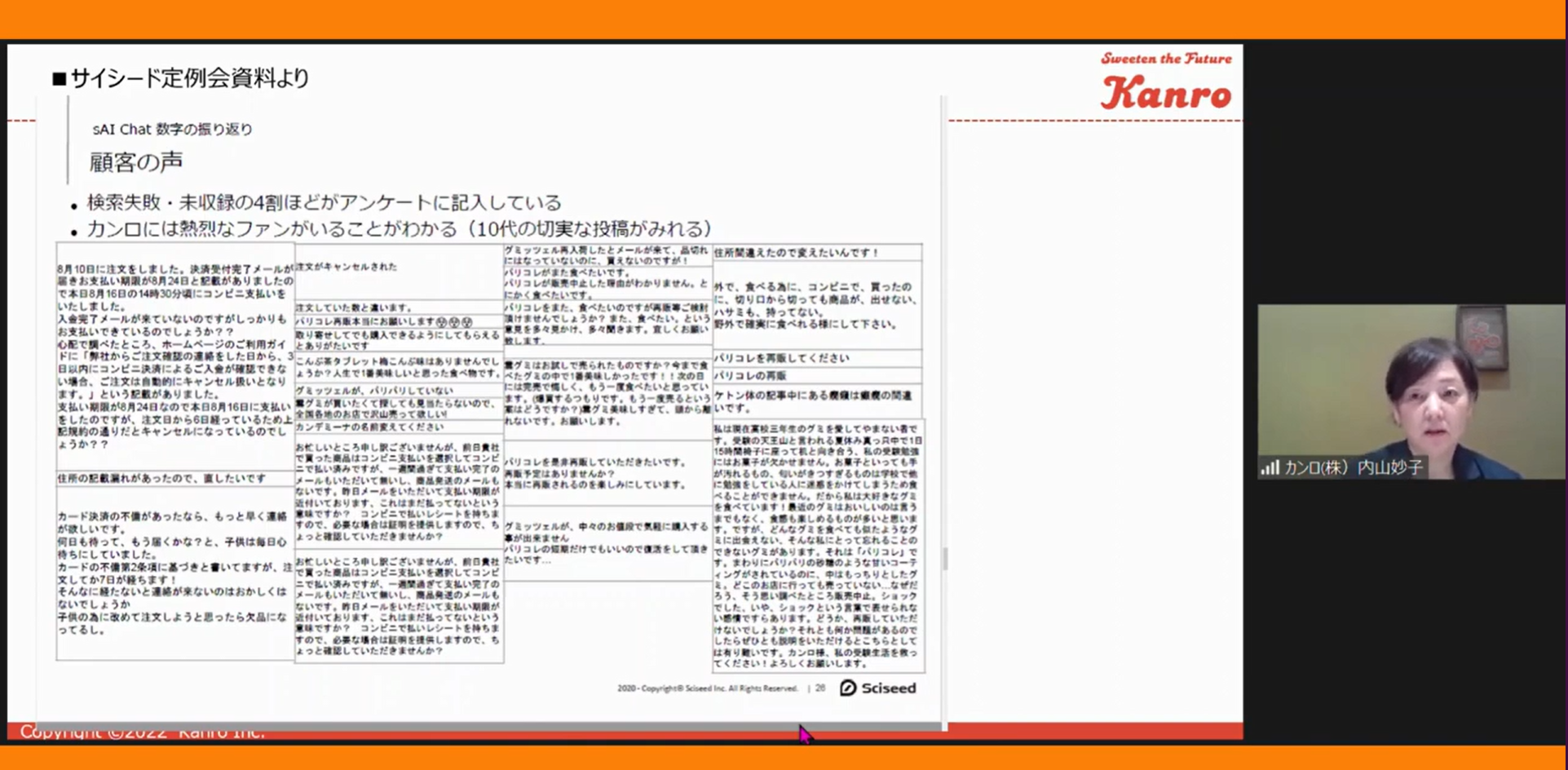1568x770 pixels.
Task: Click the signal strength icon beside speaker name
Action: (x=1270, y=467)
